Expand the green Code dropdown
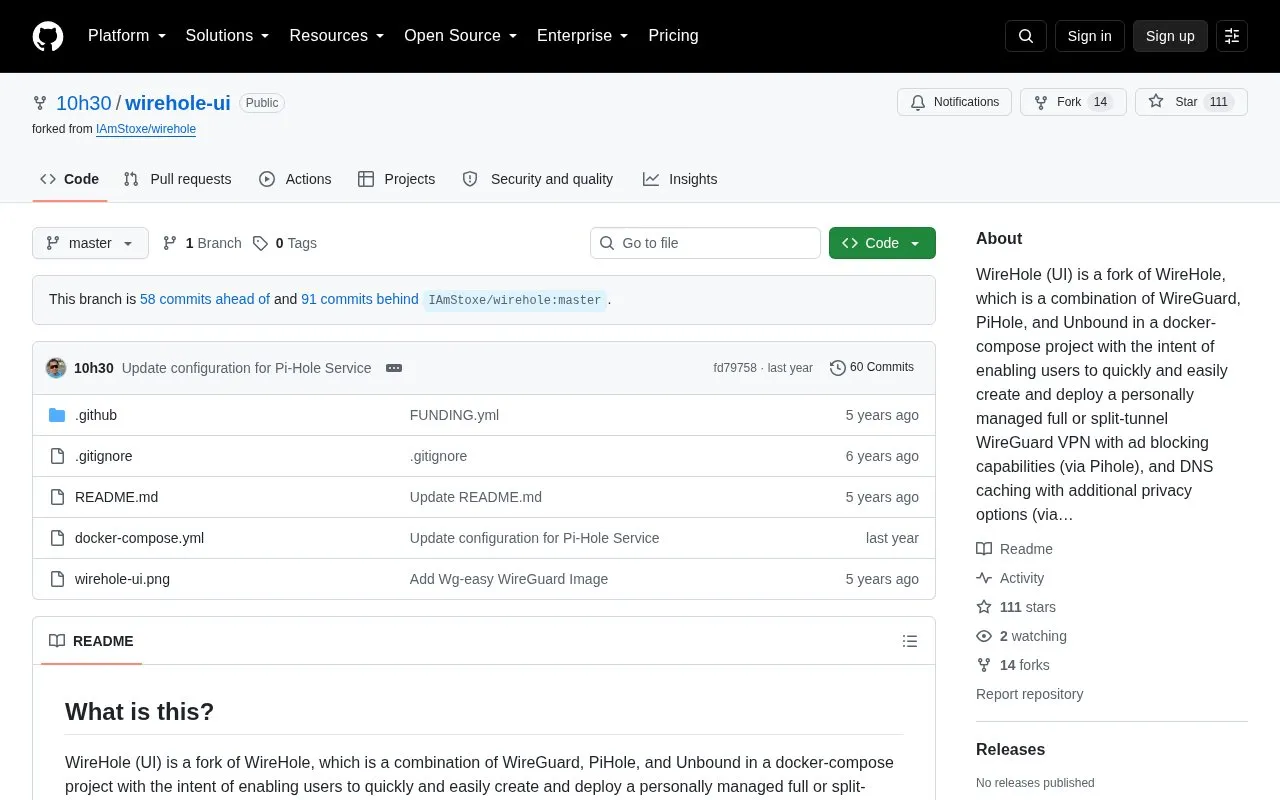This screenshot has width=1280, height=800. pos(882,243)
